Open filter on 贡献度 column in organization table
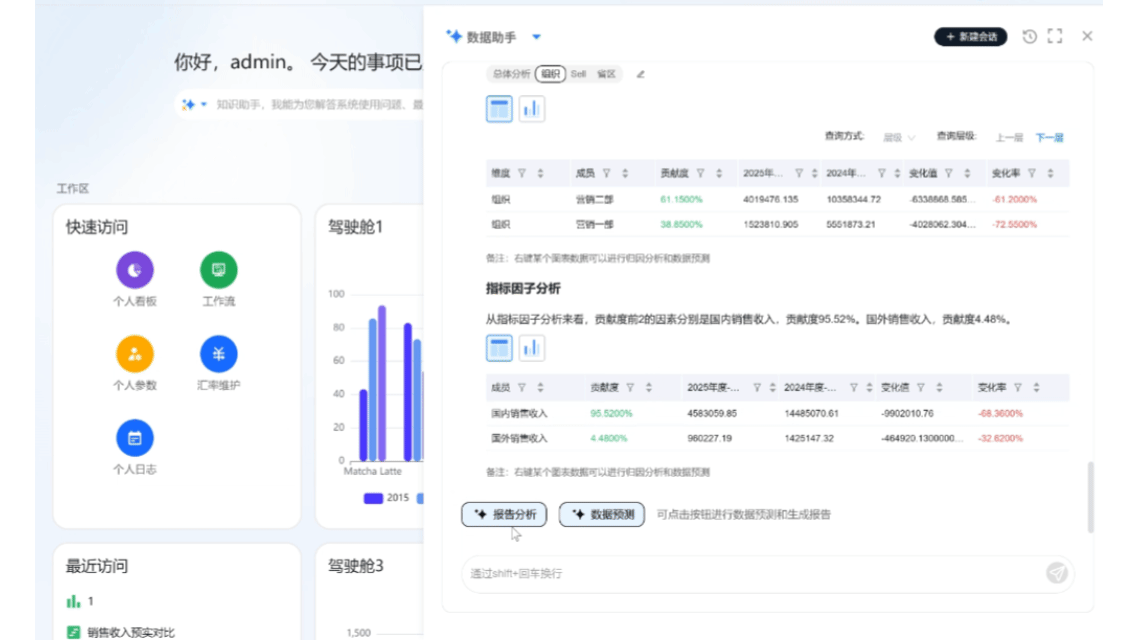 (x=700, y=173)
